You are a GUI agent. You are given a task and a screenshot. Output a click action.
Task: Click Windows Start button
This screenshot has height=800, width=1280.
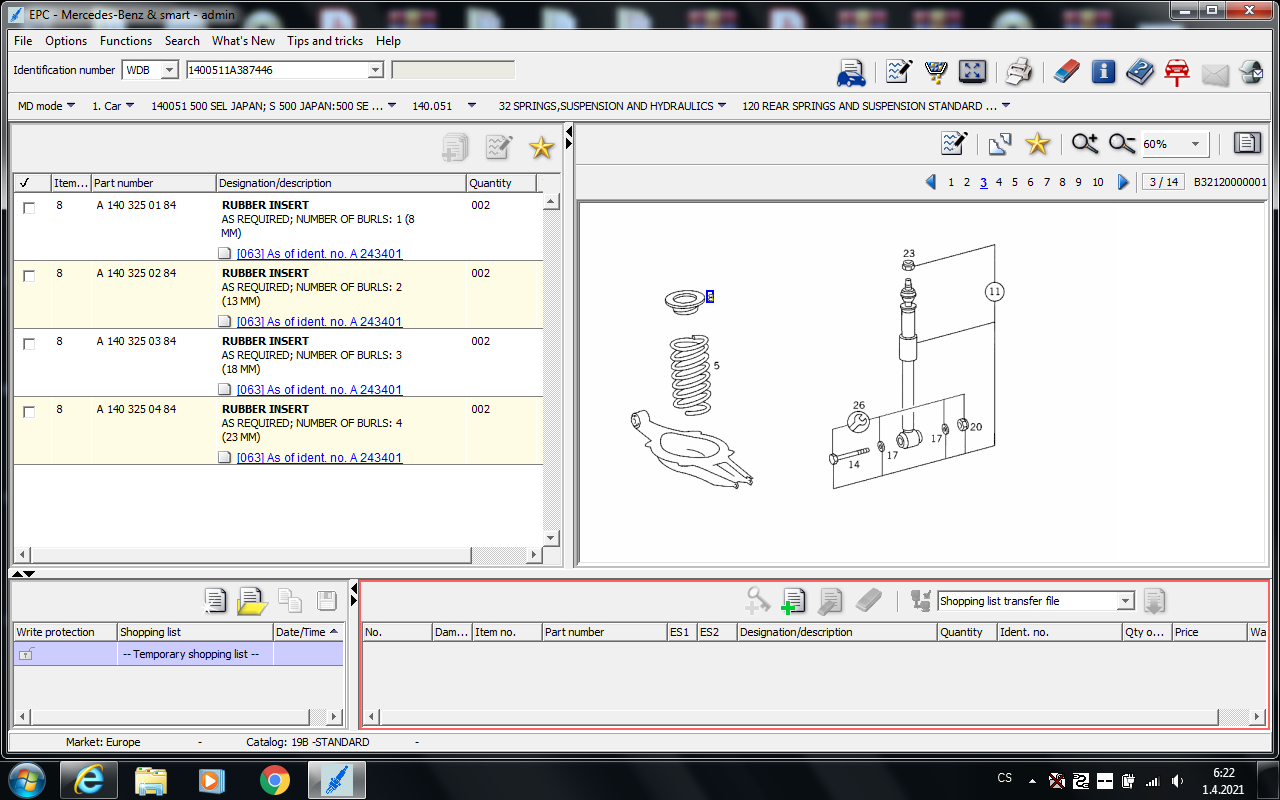(27, 780)
